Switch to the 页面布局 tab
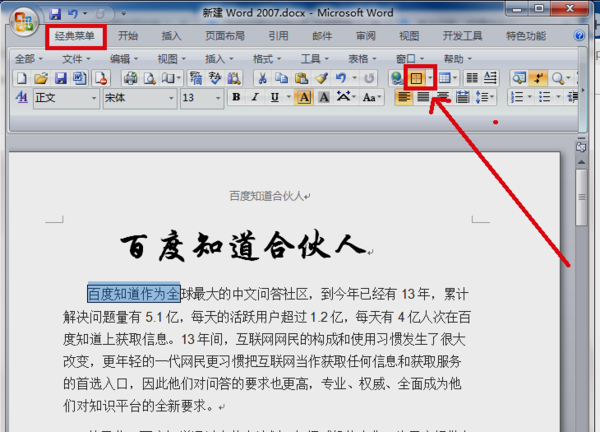Image resolution: width=600 pixels, height=432 pixels. click(225, 36)
